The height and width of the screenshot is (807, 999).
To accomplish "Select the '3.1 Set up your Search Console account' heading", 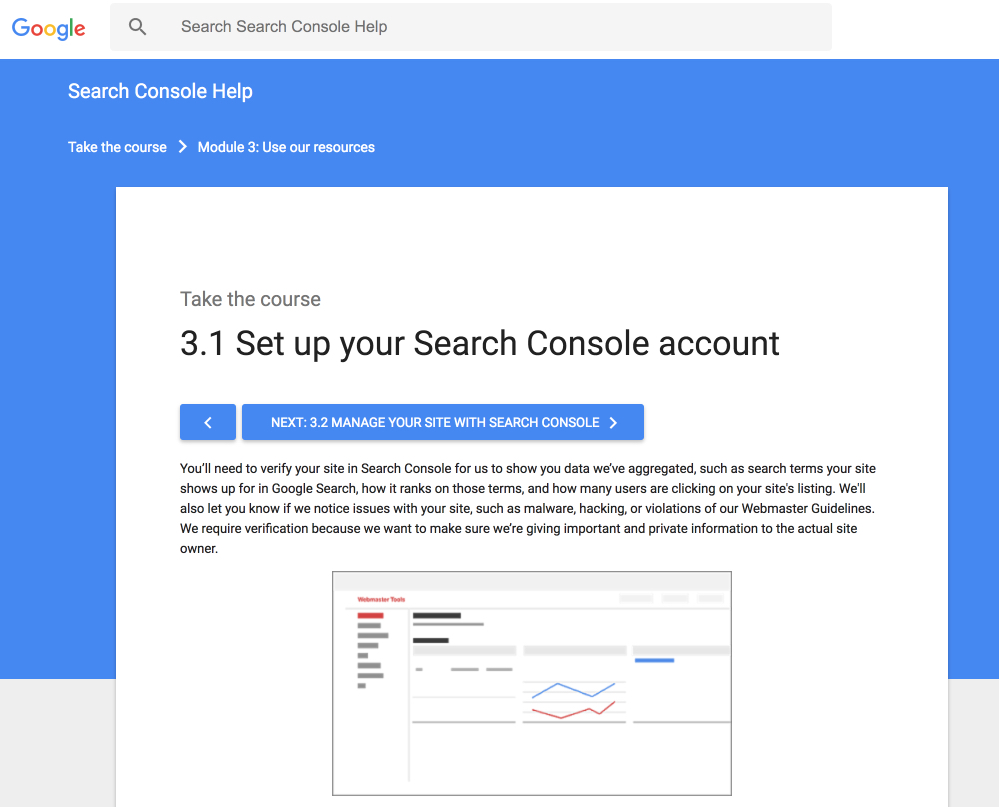I will 480,344.
